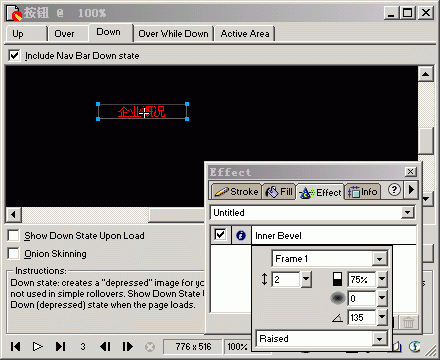
Task: Step back one frame
Action: coord(105,347)
